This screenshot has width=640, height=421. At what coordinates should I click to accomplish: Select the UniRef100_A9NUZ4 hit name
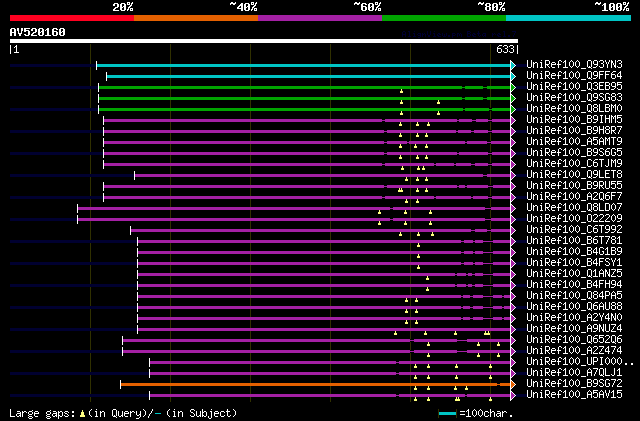click(x=574, y=329)
